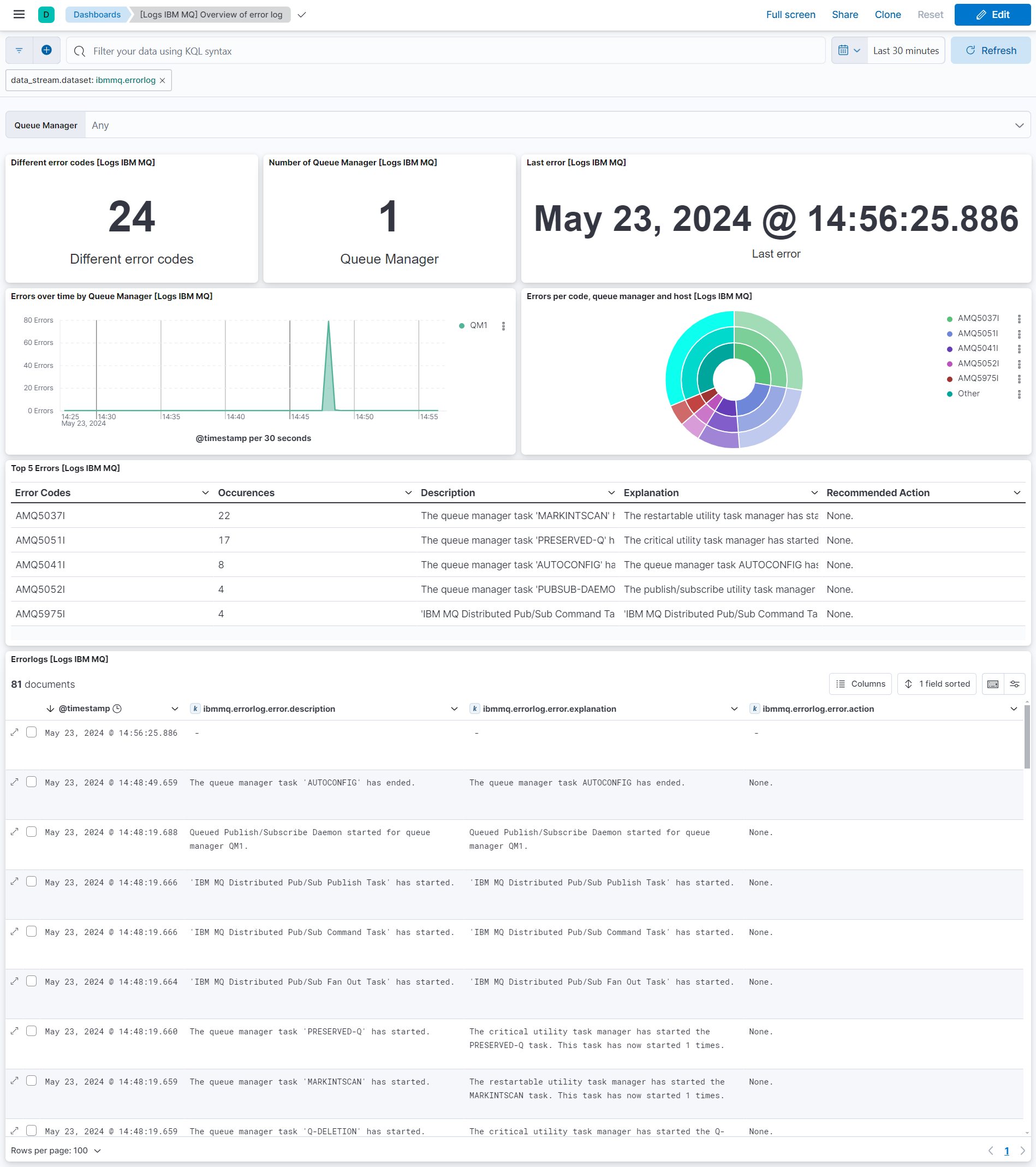Image resolution: width=1036 pixels, height=1167 pixels.
Task: Check the AUTOCONFIG ended document row
Action: coord(32,782)
